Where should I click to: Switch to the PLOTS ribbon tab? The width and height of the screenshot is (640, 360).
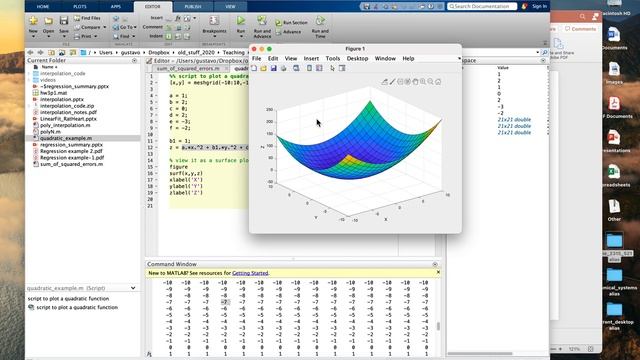[80, 7]
